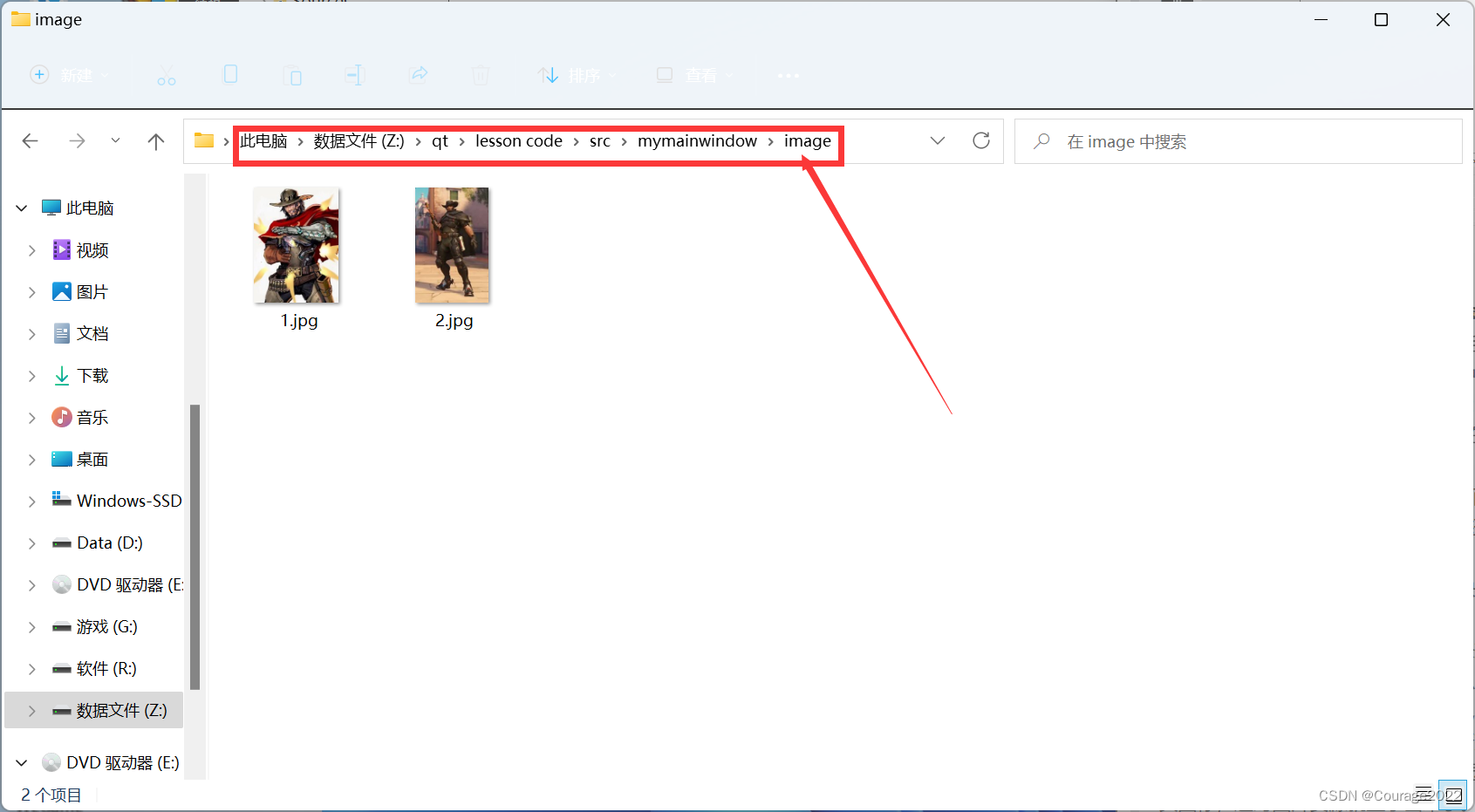1475x812 pixels.
Task: Go back with the left arrow
Action: [31, 140]
